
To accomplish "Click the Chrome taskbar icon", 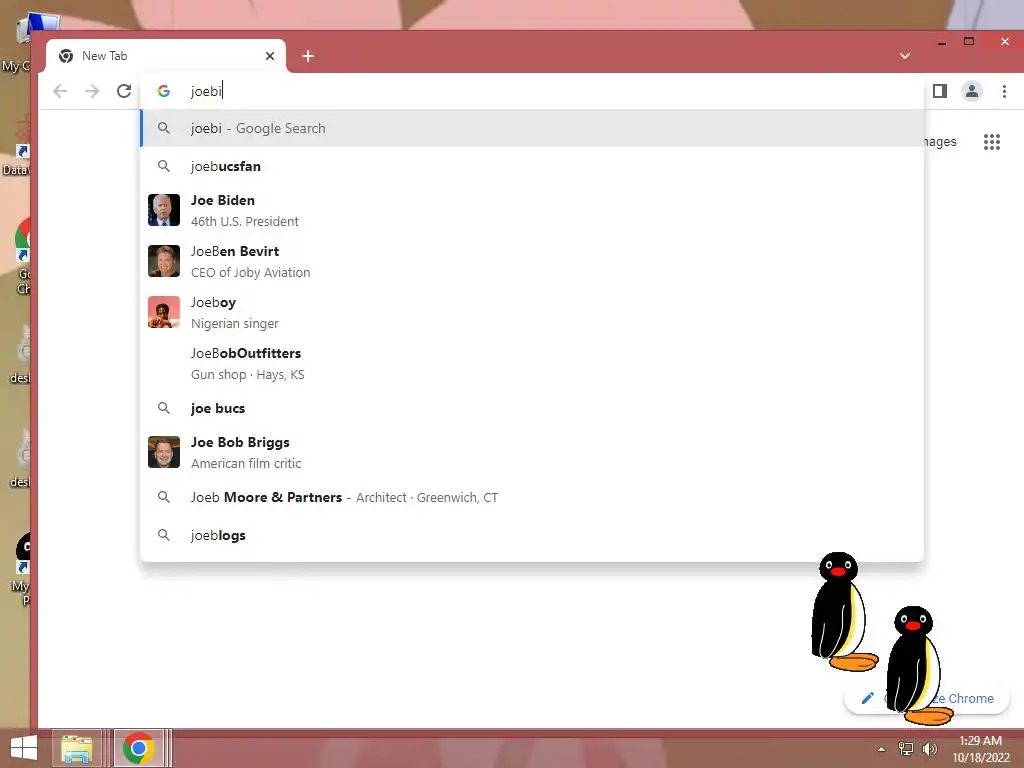I will pyautogui.click(x=138, y=748).
